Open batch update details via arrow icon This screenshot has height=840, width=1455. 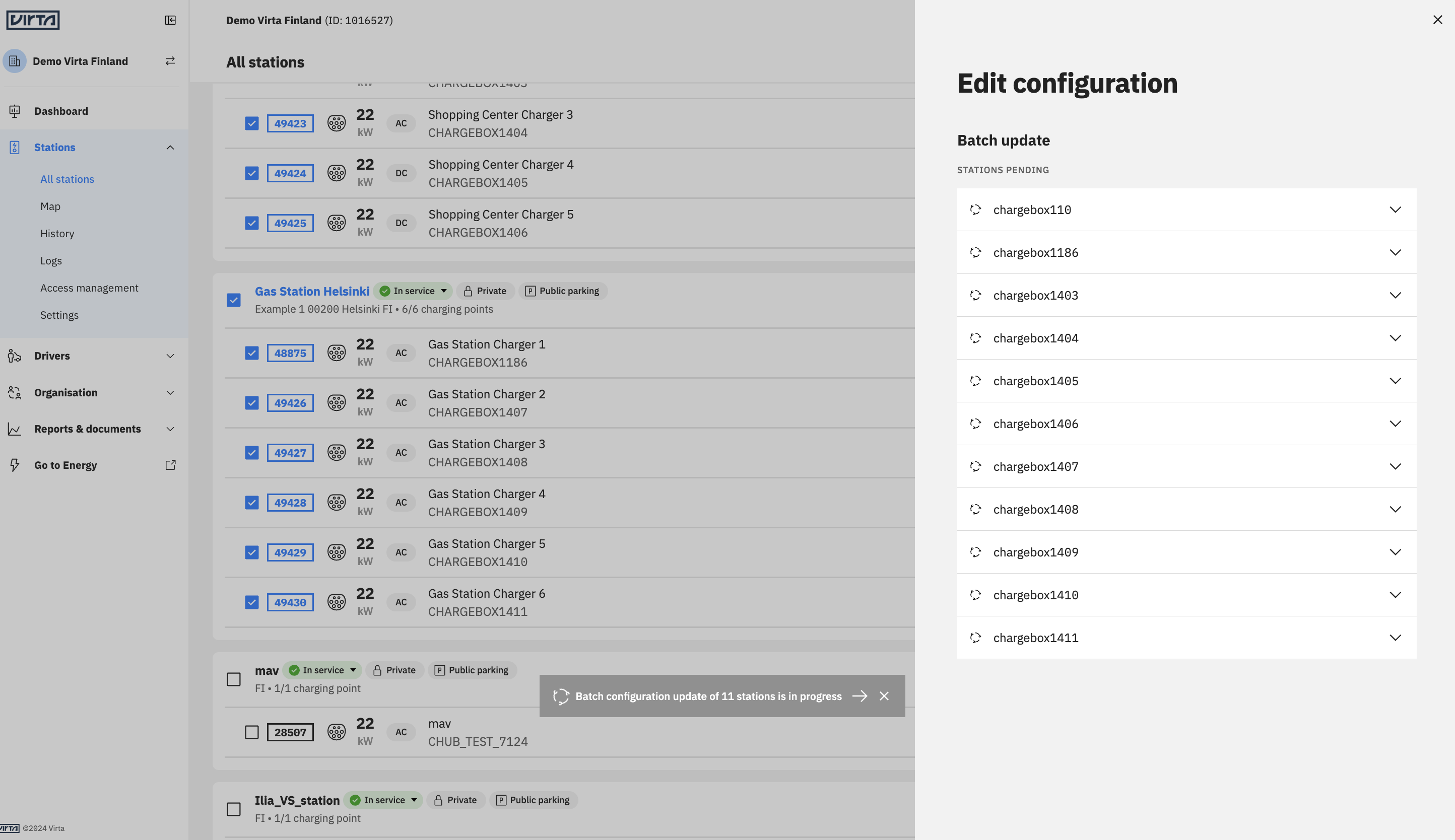click(x=860, y=696)
